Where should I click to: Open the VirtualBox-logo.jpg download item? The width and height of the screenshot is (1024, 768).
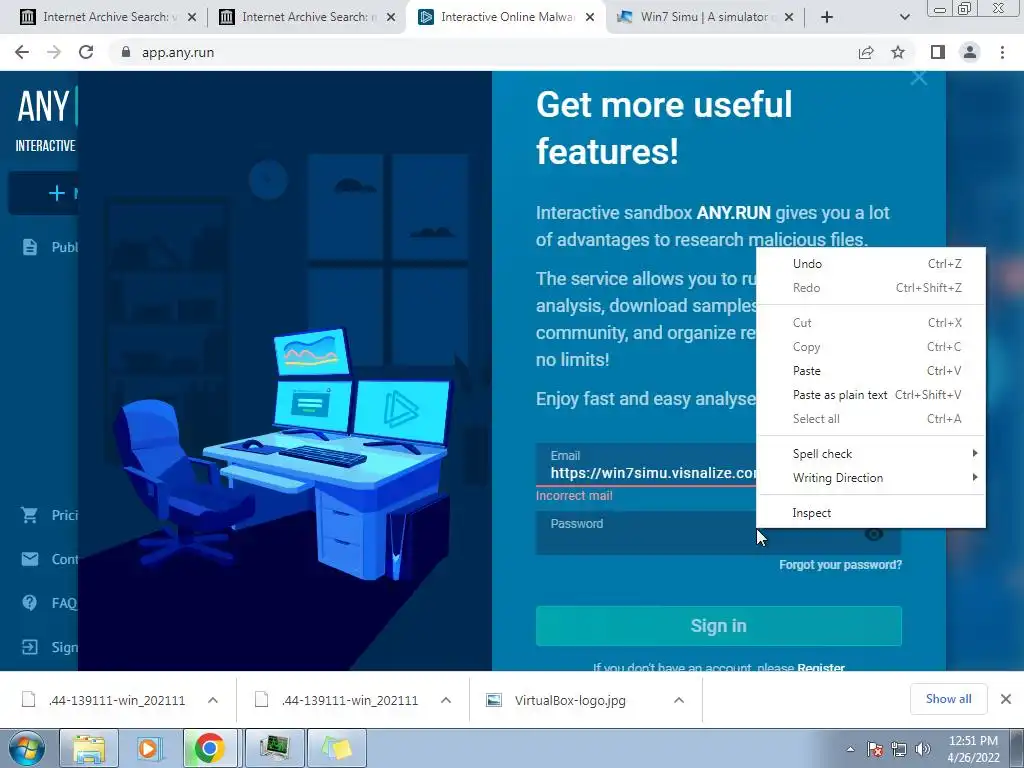pyautogui.click(x=569, y=700)
